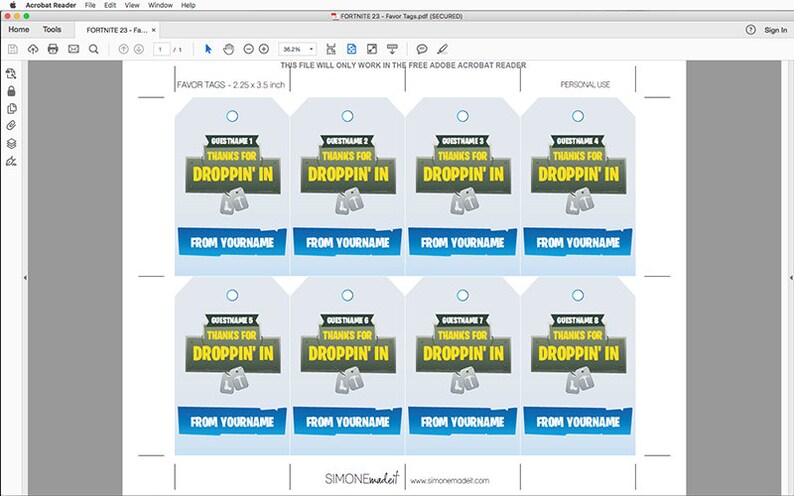This screenshot has height=496, width=794.
Task: Click the Save file icon
Action: [13, 49]
